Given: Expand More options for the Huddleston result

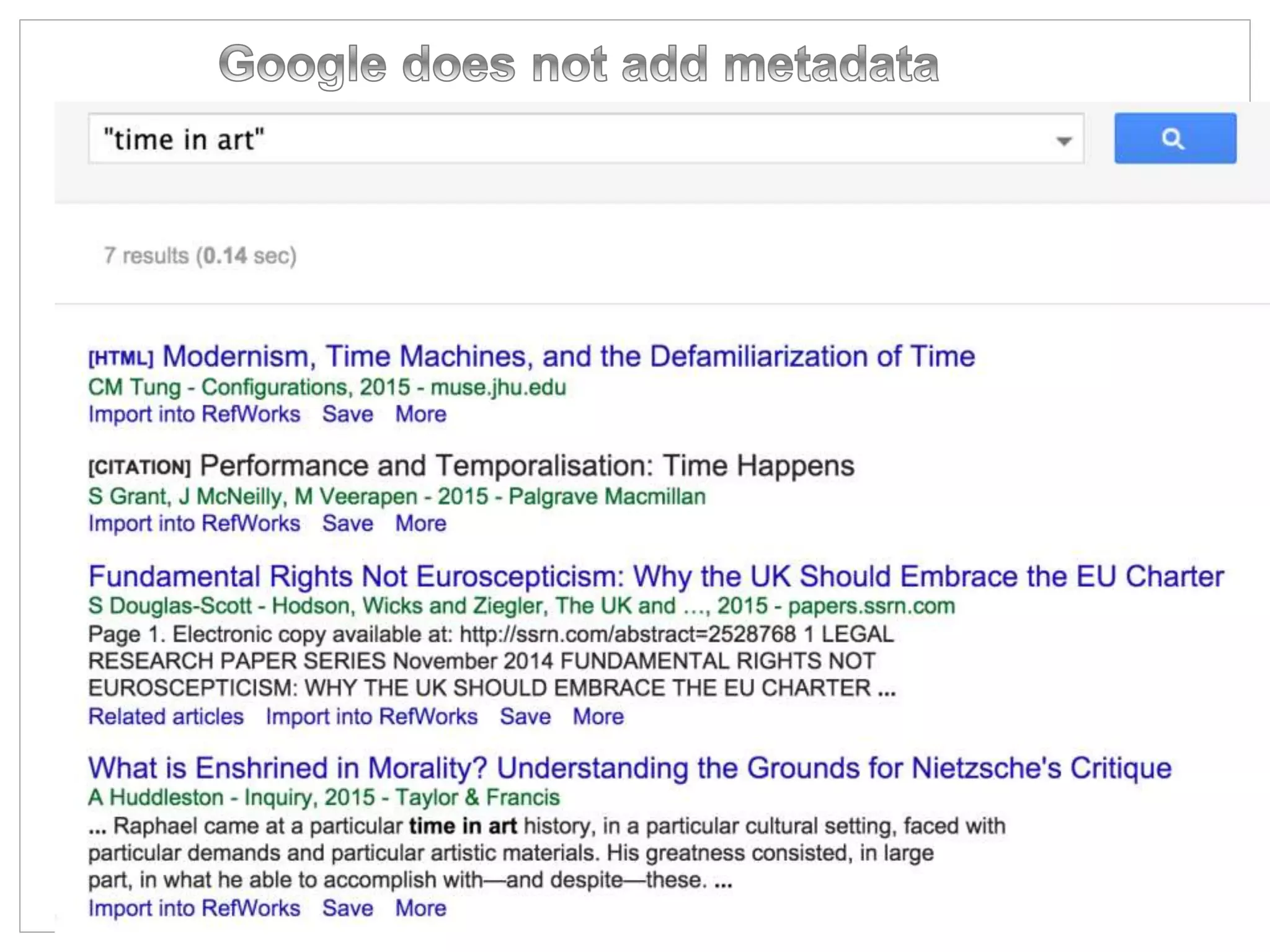Looking at the screenshot, I should coord(420,908).
